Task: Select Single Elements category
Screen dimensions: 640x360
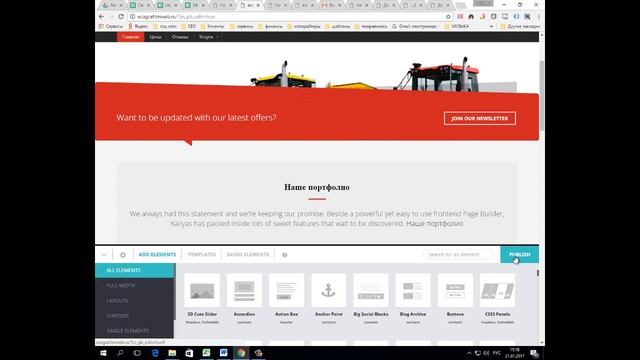Action: [135, 331]
